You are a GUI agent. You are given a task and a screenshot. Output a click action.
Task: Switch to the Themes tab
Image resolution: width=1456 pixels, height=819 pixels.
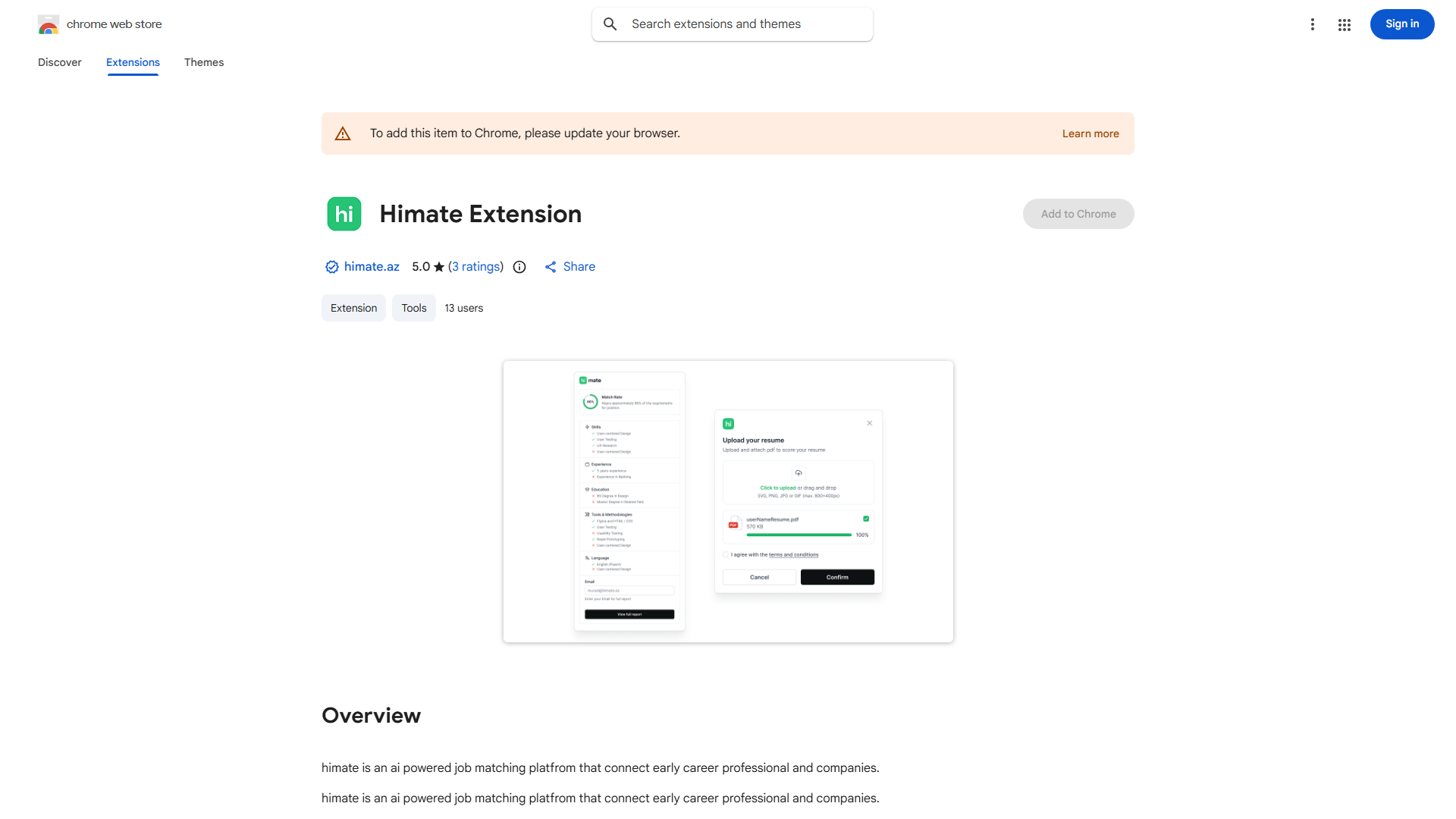pyautogui.click(x=203, y=62)
